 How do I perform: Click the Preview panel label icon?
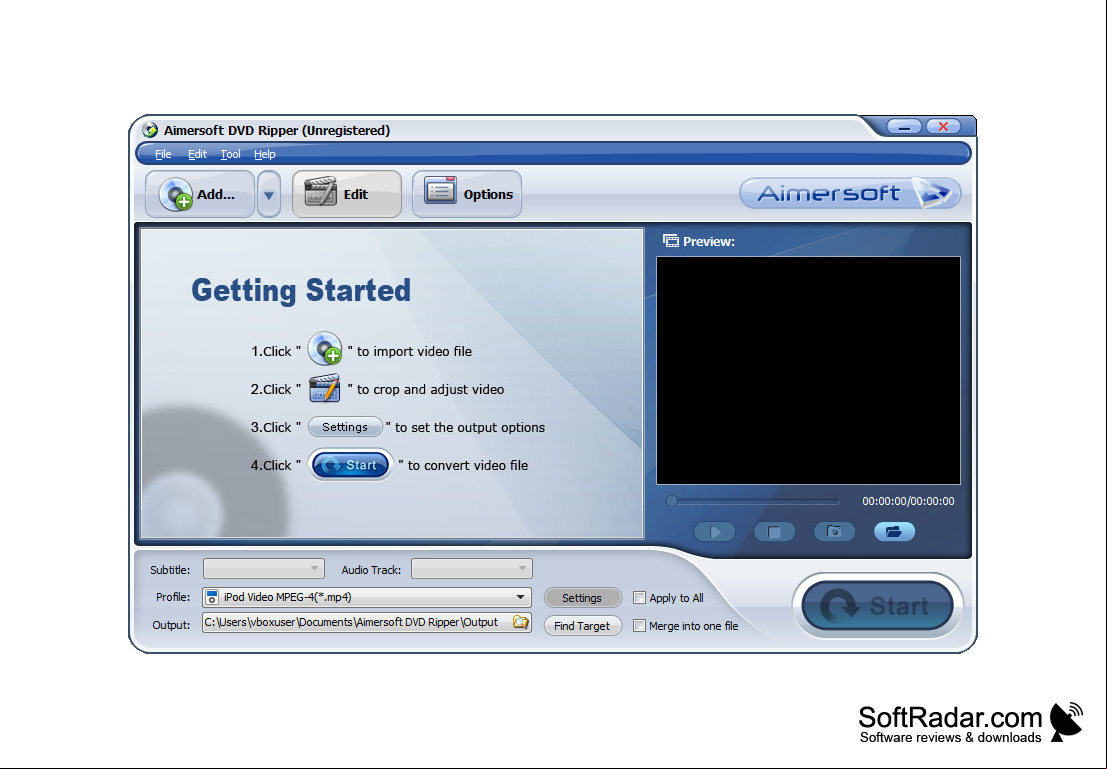(671, 241)
